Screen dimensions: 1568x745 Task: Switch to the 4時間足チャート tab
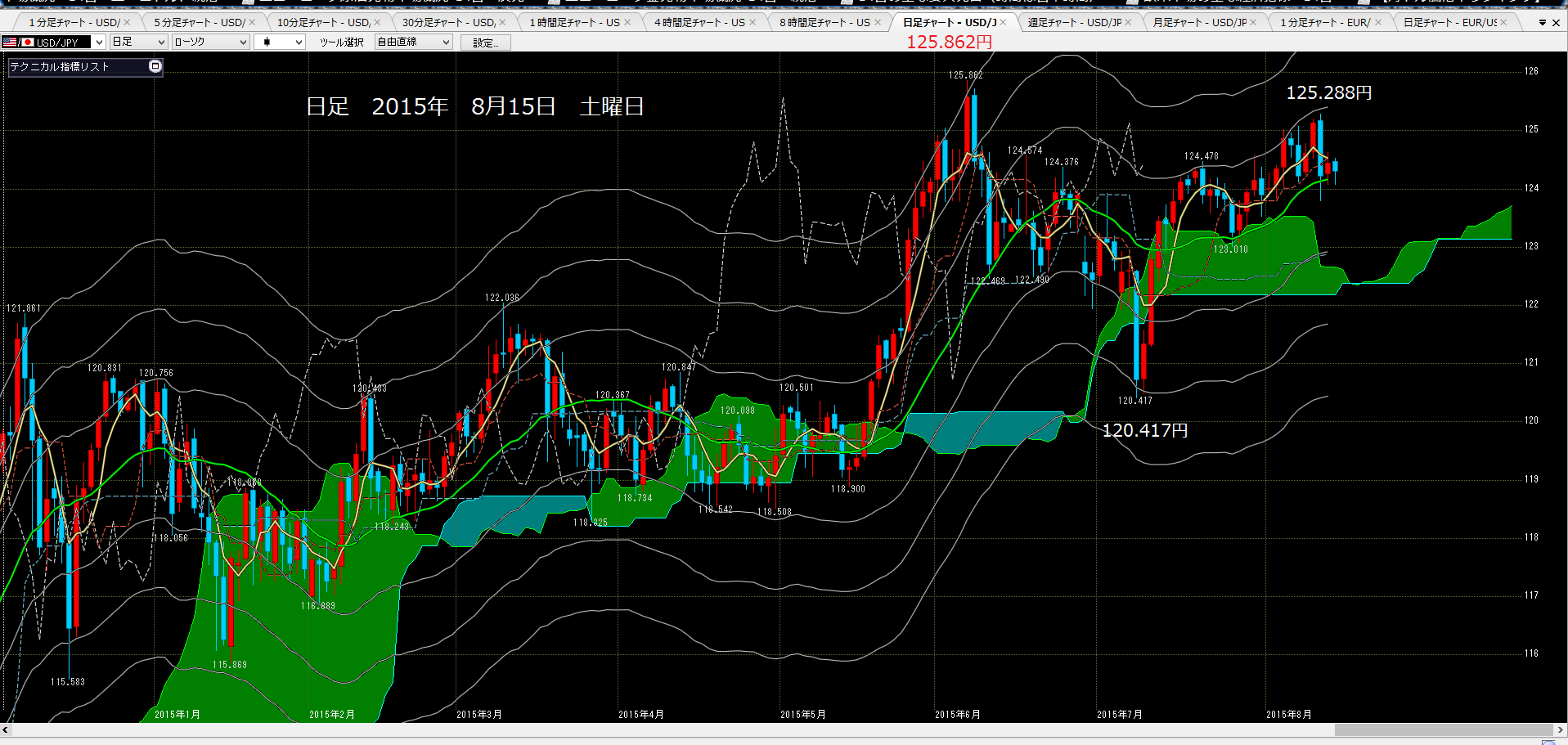699,22
